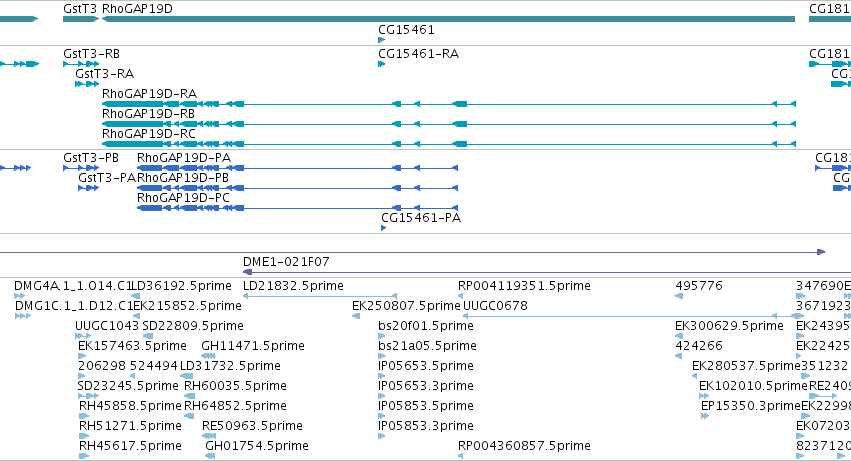Select the LD36192.5prime EST label

click(x=182, y=286)
